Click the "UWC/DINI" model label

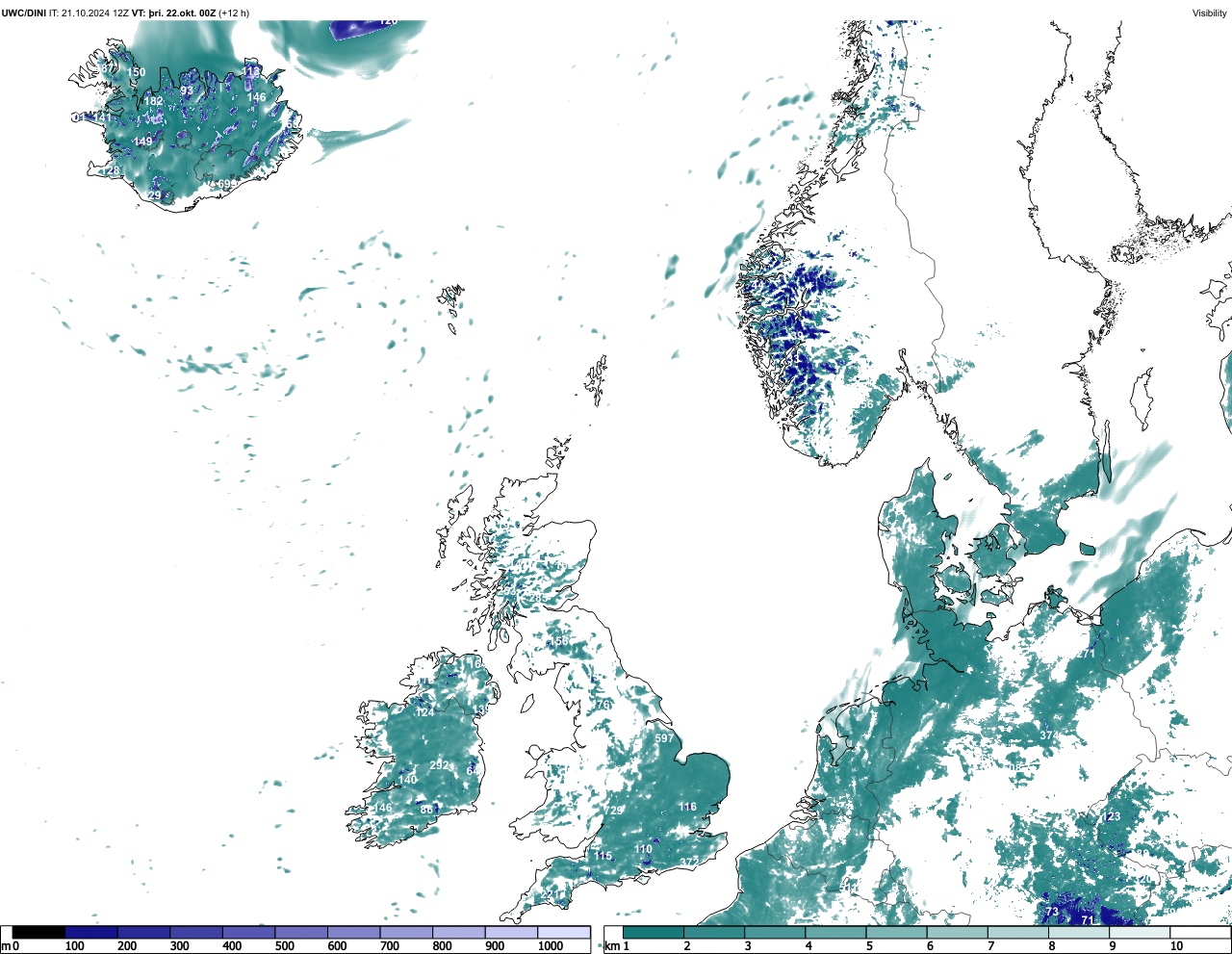point(23,13)
